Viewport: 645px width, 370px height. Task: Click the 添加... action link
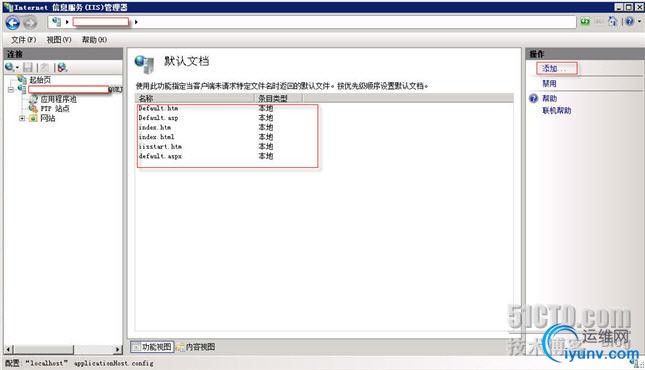coord(554,68)
